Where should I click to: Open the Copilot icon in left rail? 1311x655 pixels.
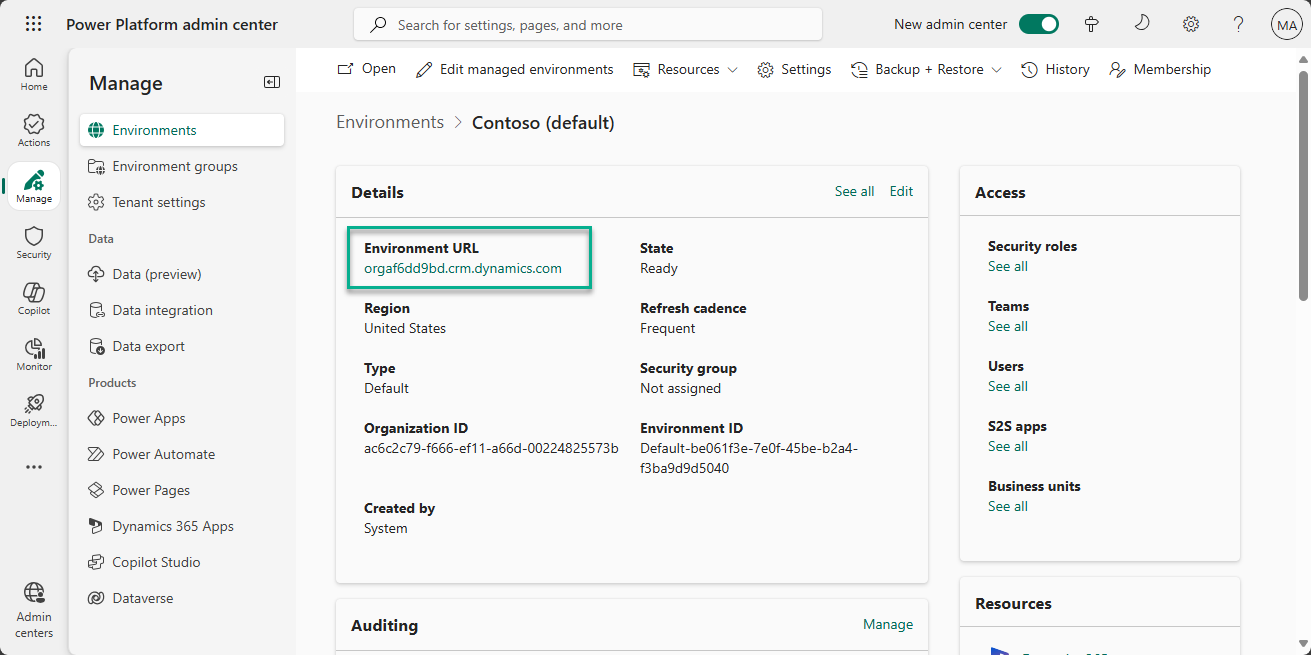(34, 298)
